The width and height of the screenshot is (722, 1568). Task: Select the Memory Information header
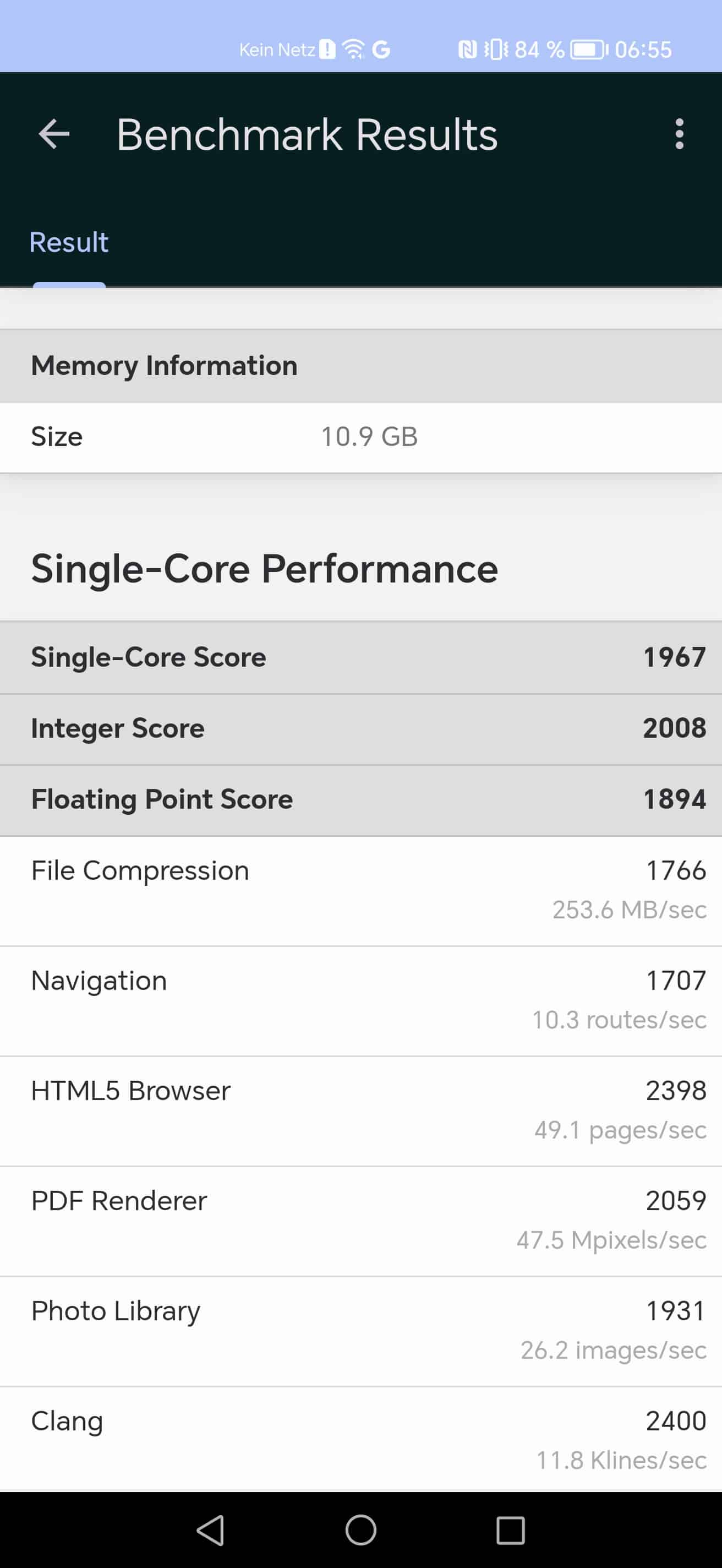pos(360,366)
